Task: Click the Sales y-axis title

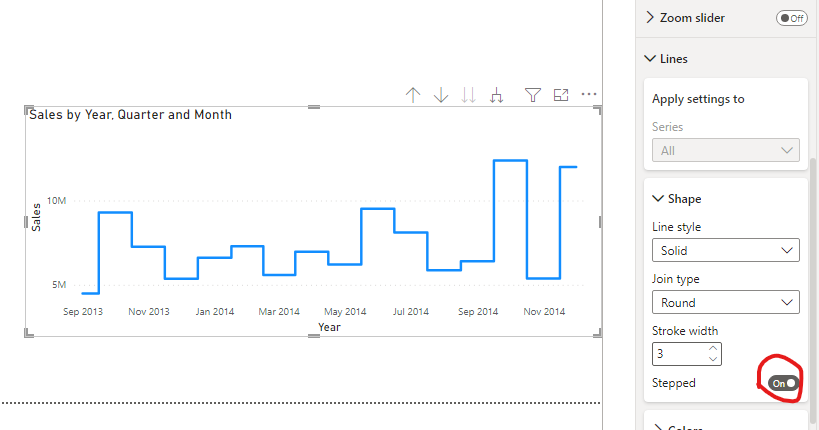Action: tap(36, 217)
